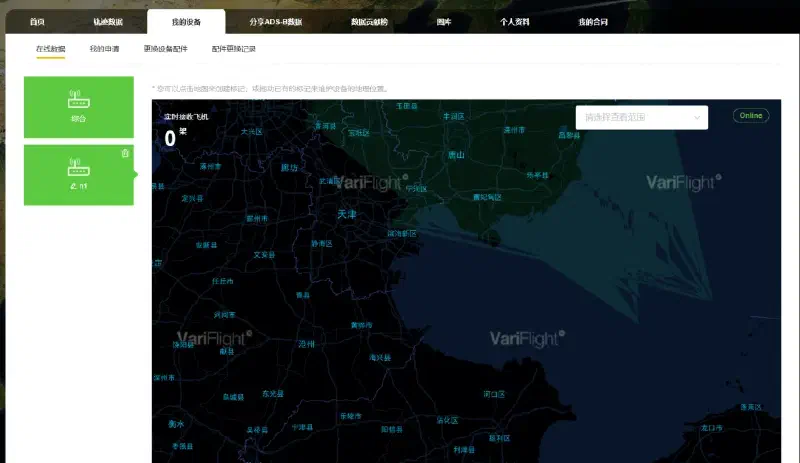Click 大兴区 on the map

pyautogui.click(x=252, y=132)
